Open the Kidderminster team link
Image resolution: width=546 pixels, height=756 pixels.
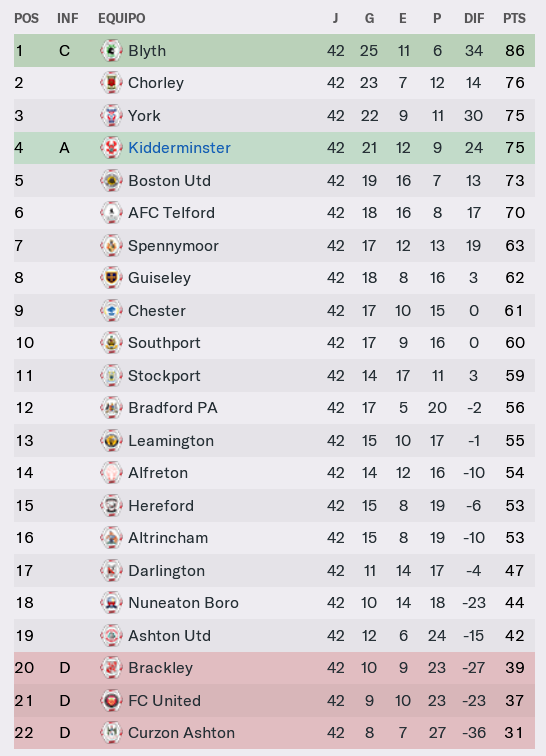tap(179, 148)
